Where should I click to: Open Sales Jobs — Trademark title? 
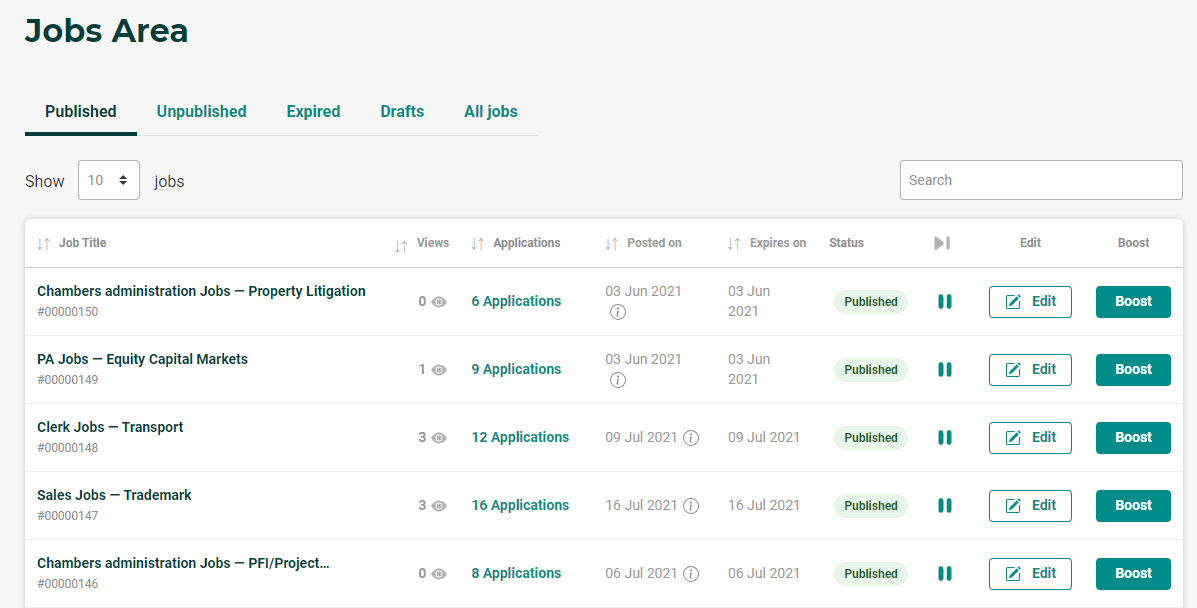pyautogui.click(x=115, y=495)
